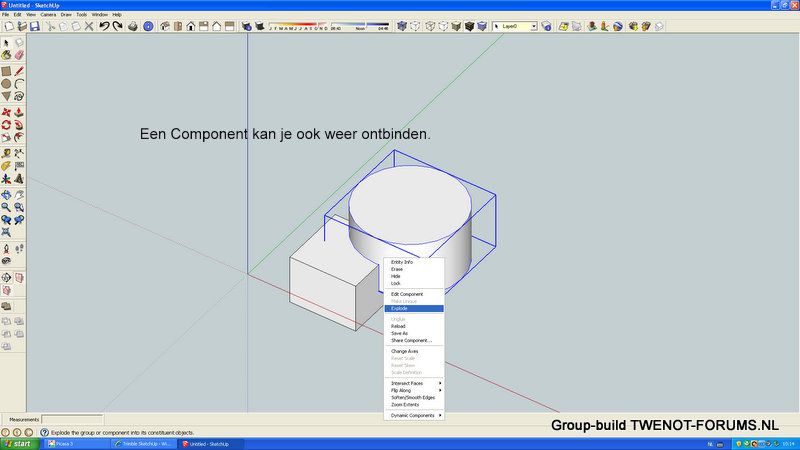Select Soften/Smooth Edges menu entry
This screenshot has height=450, width=800.
(x=414, y=397)
